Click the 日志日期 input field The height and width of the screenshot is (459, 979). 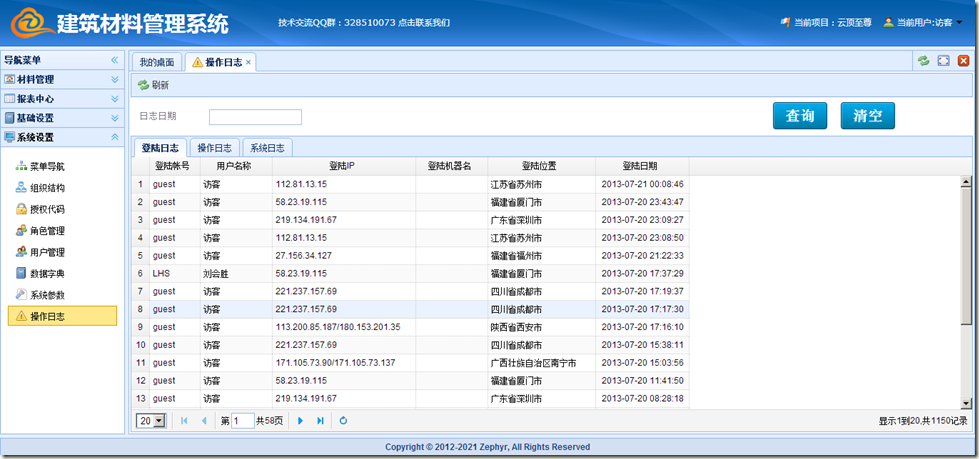pos(255,117)
